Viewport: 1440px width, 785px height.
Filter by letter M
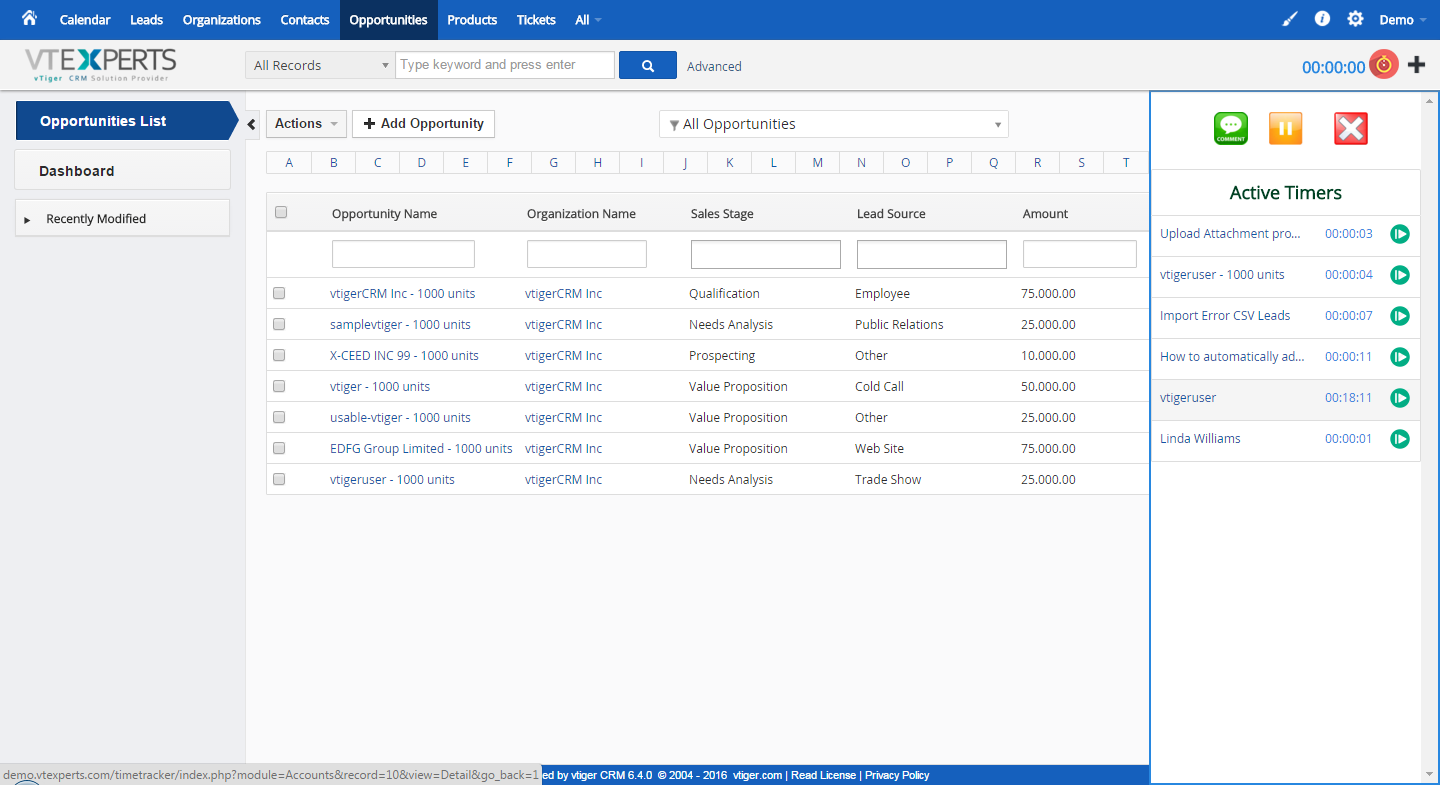tap(817, 163)
